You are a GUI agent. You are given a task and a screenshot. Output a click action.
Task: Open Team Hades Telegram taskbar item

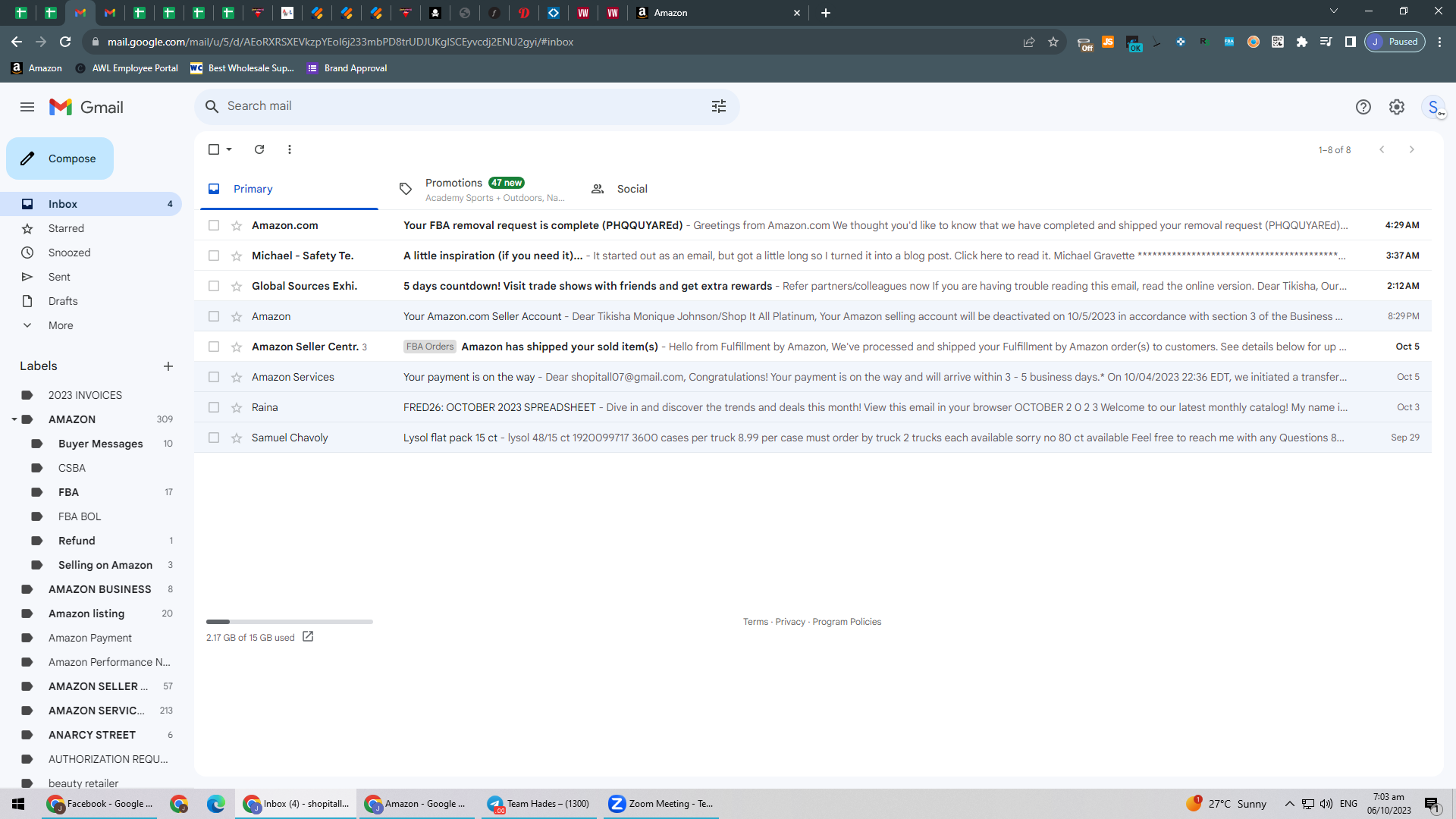[x=538, y=804]
